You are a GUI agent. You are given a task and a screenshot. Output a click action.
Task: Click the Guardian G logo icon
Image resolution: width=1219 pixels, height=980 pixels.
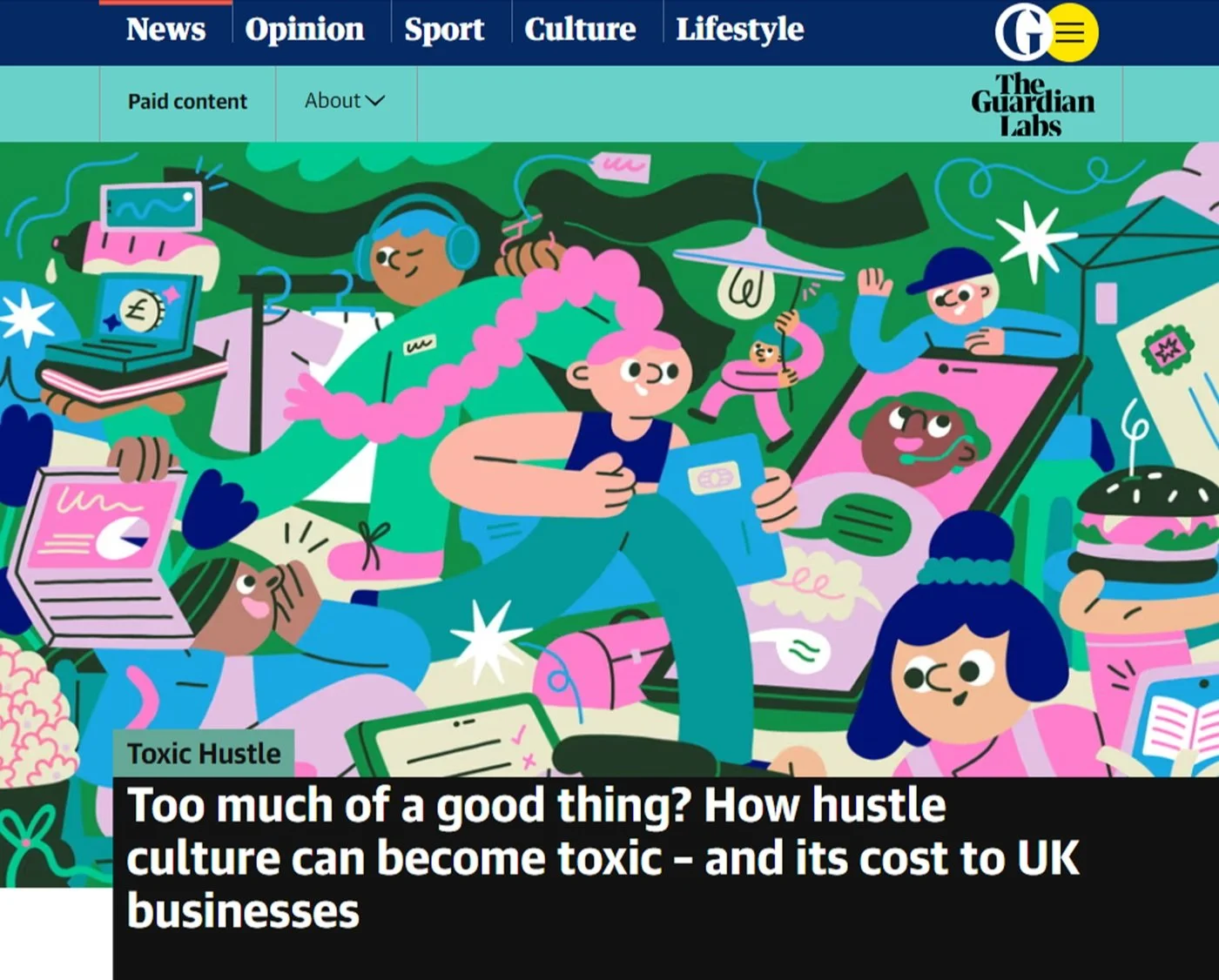tap(1022, 33)
